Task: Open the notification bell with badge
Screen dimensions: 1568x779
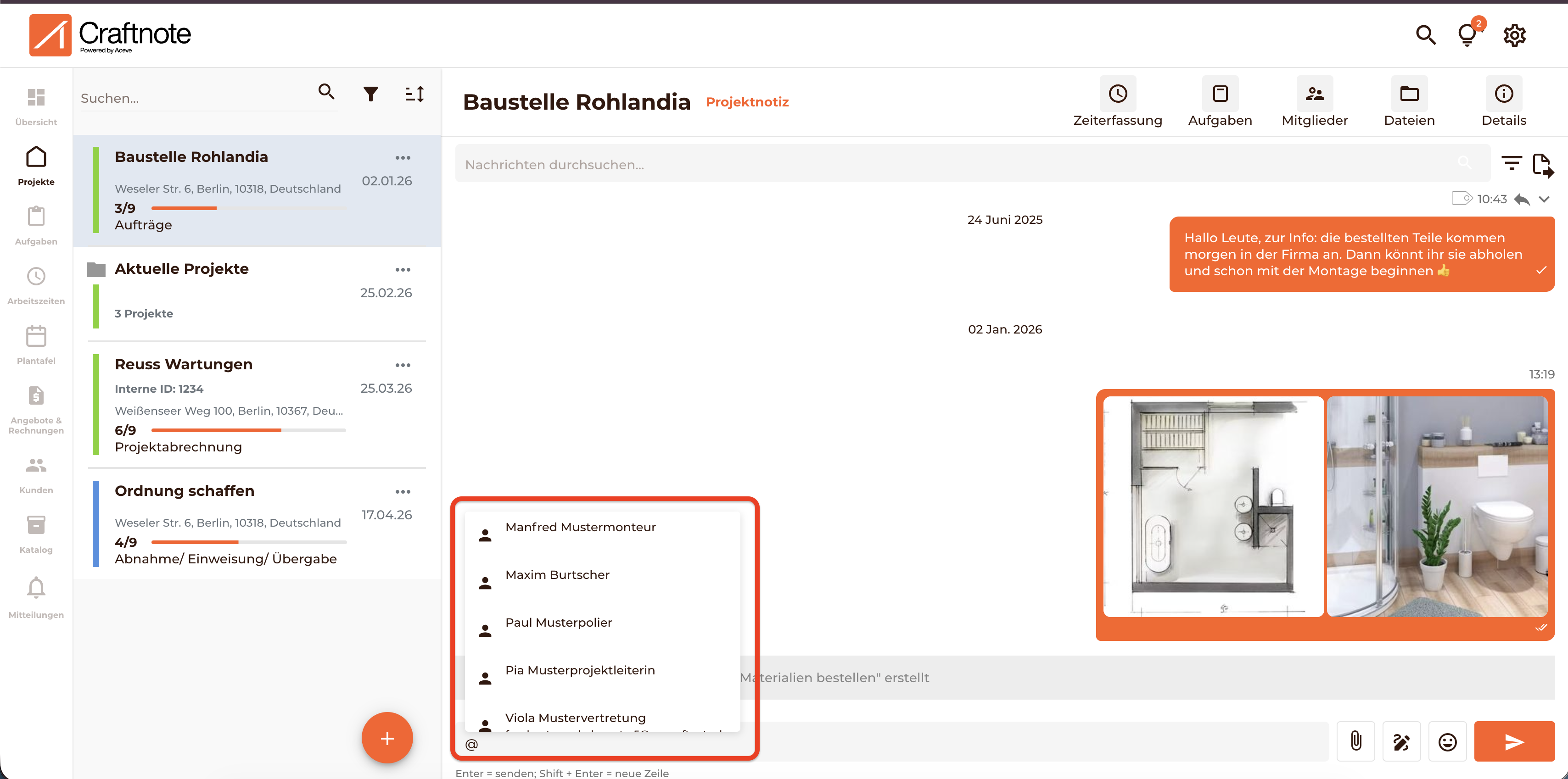Action: [x=1467, y=35]
